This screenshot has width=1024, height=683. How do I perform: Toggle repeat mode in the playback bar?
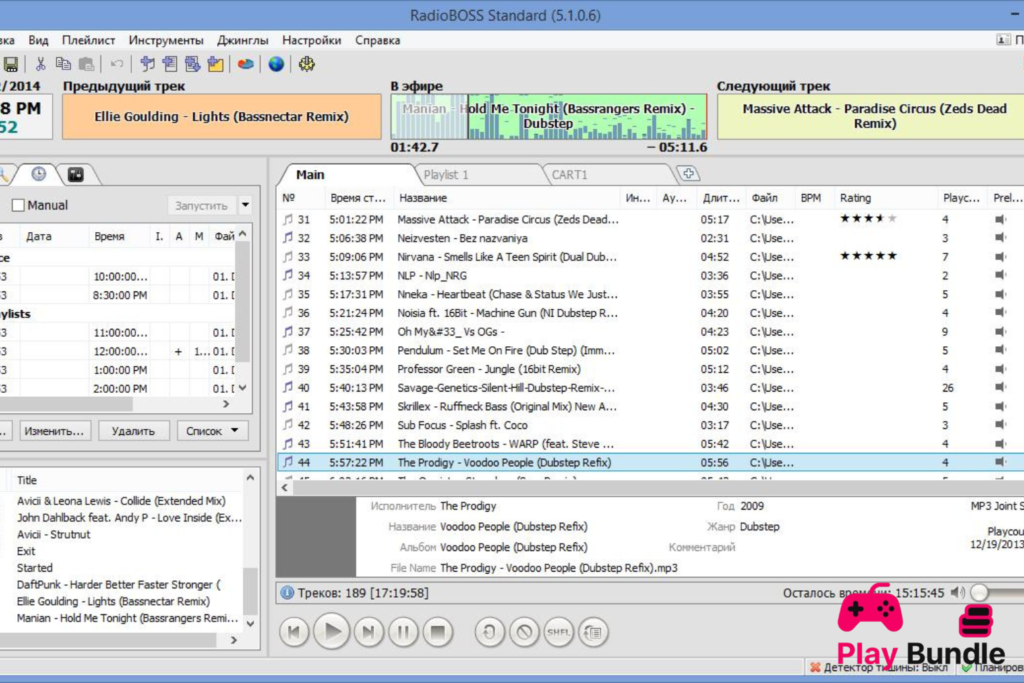point(489,632)
